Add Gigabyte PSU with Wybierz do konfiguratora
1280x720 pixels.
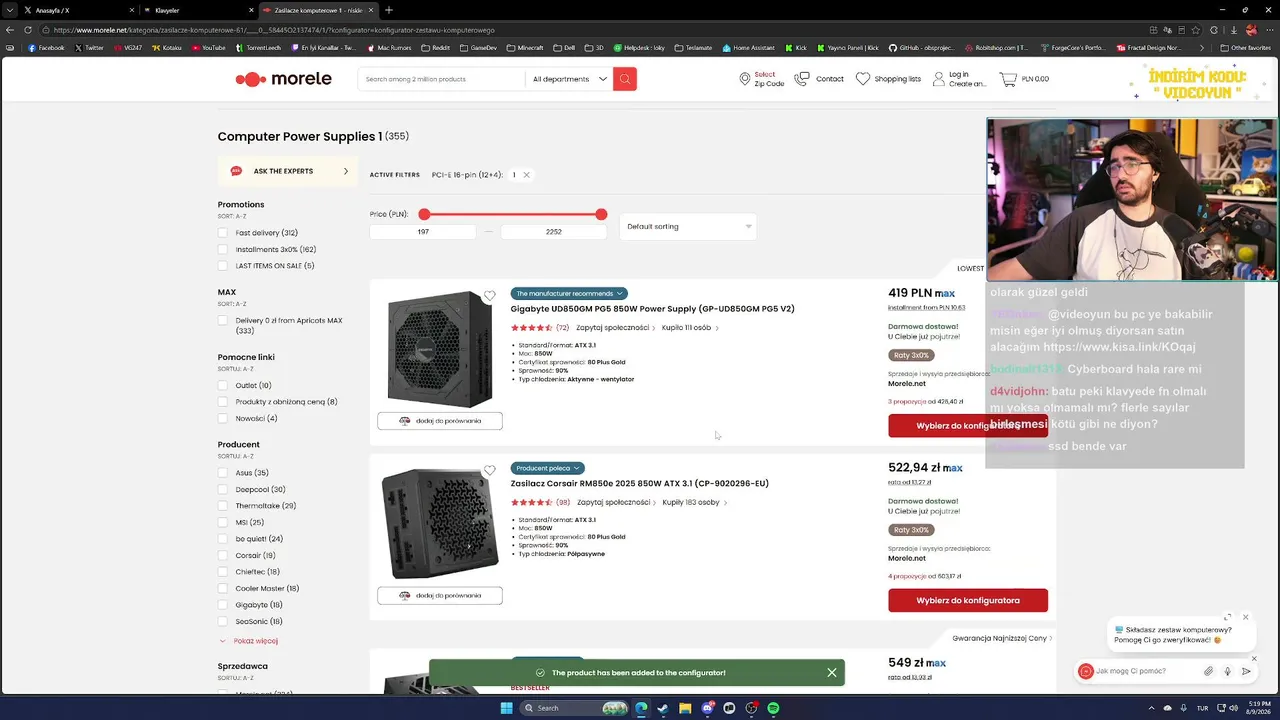tap(968, 426)
